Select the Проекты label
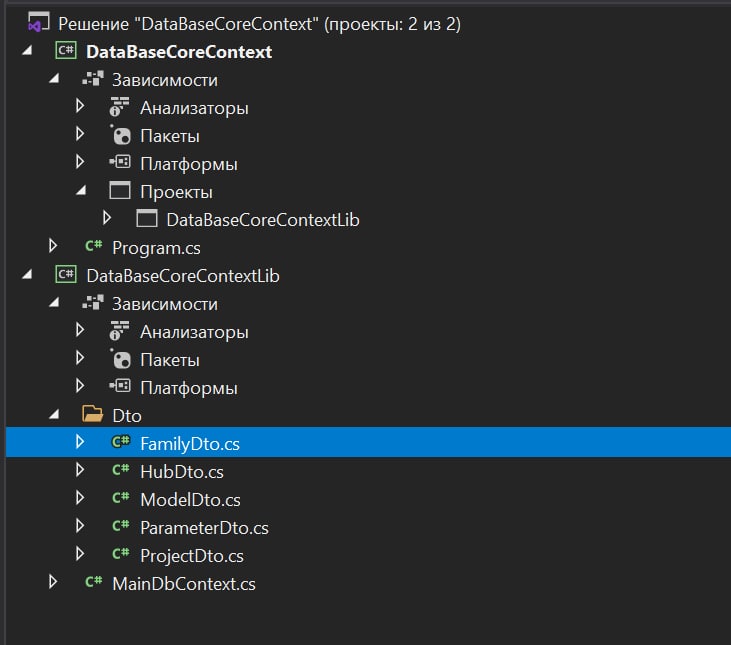The width and height of the screenshot is (731, 645). [176, 192]
